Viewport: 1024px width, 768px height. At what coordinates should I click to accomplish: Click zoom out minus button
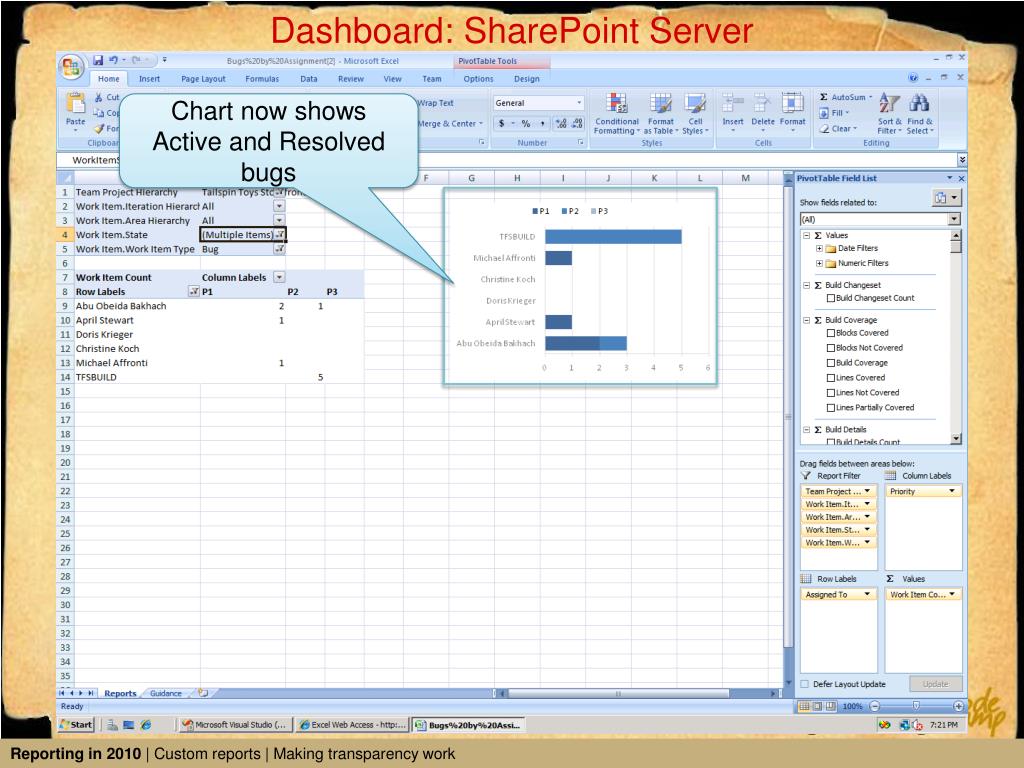pyautogui.click(x=874, y=706)
